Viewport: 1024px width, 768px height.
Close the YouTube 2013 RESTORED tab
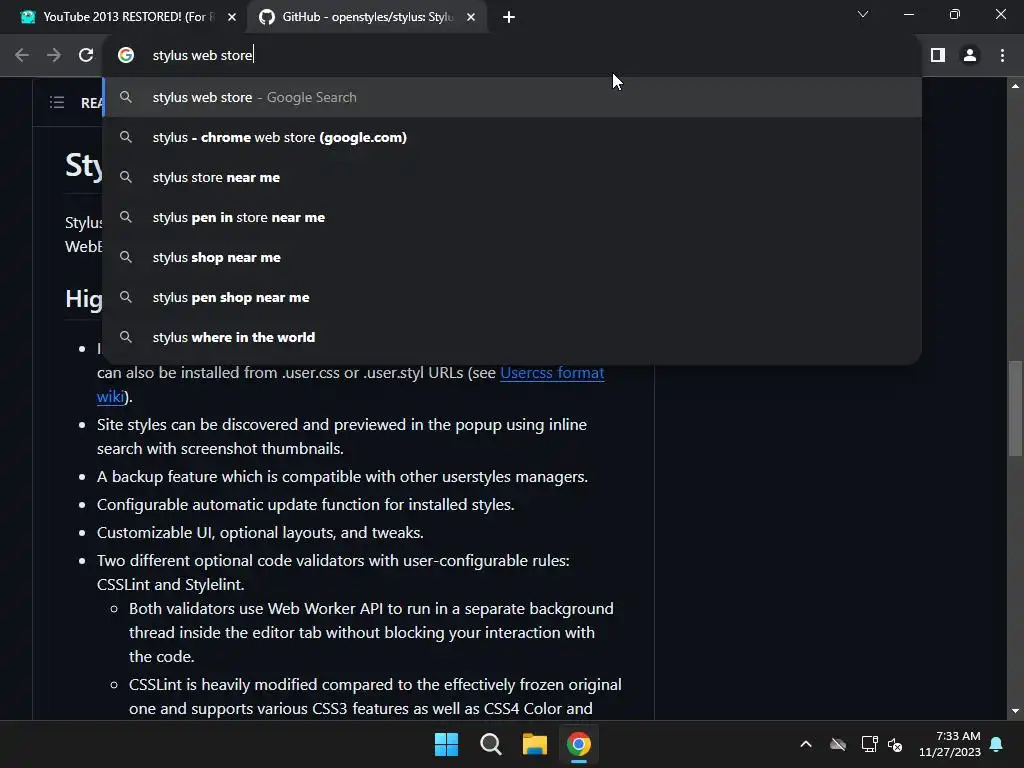(232, 17)
